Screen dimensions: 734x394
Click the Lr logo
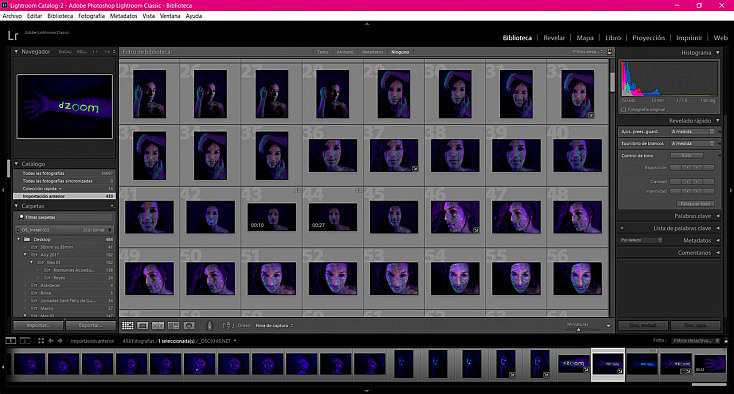(x=13, y=36)
